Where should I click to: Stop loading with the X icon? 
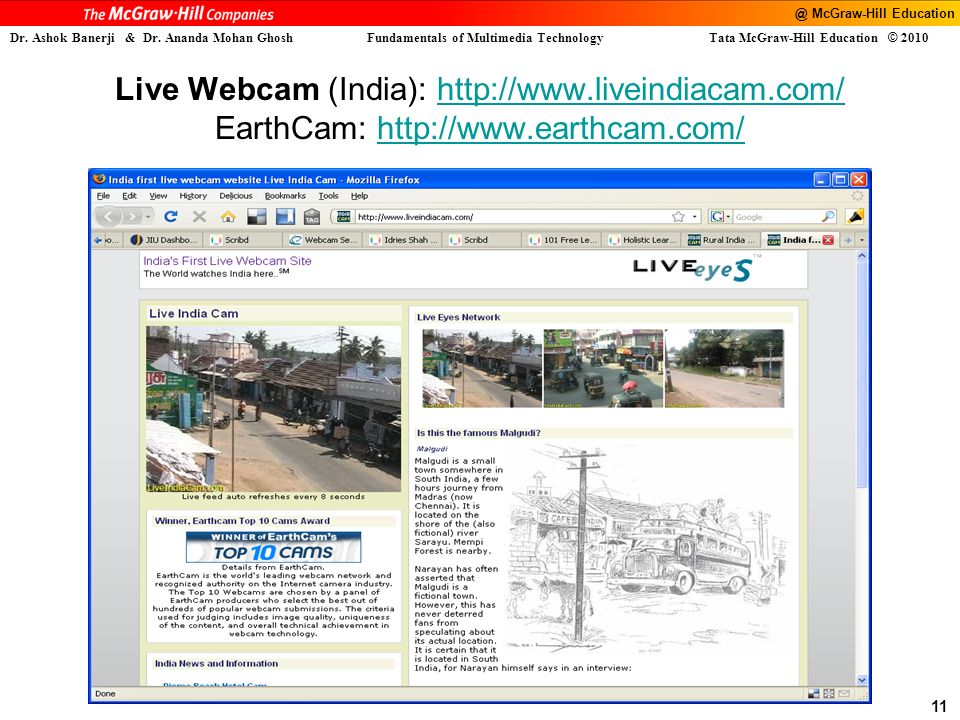tap(199, 216)
